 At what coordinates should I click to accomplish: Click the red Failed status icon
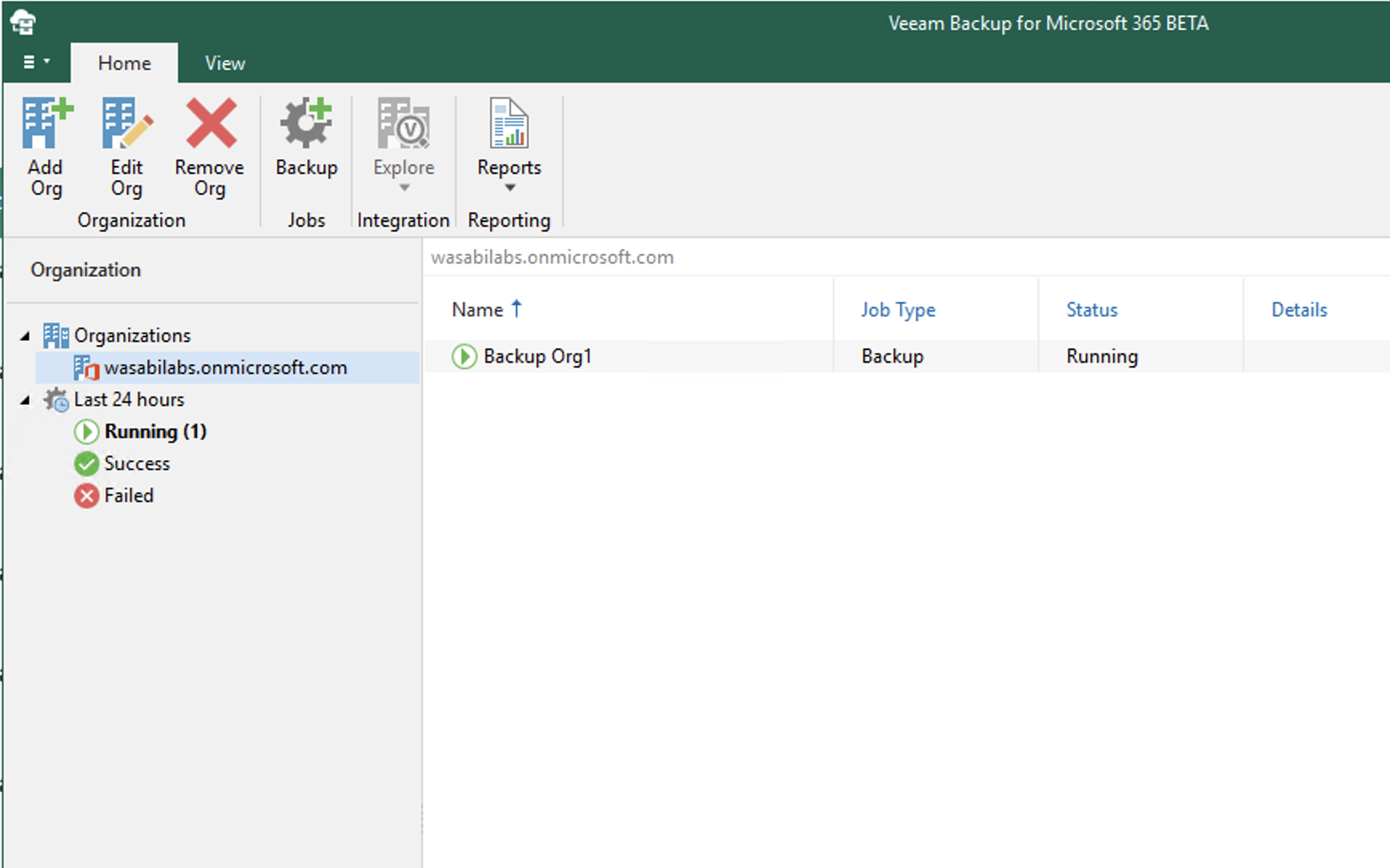pos(86,496)
